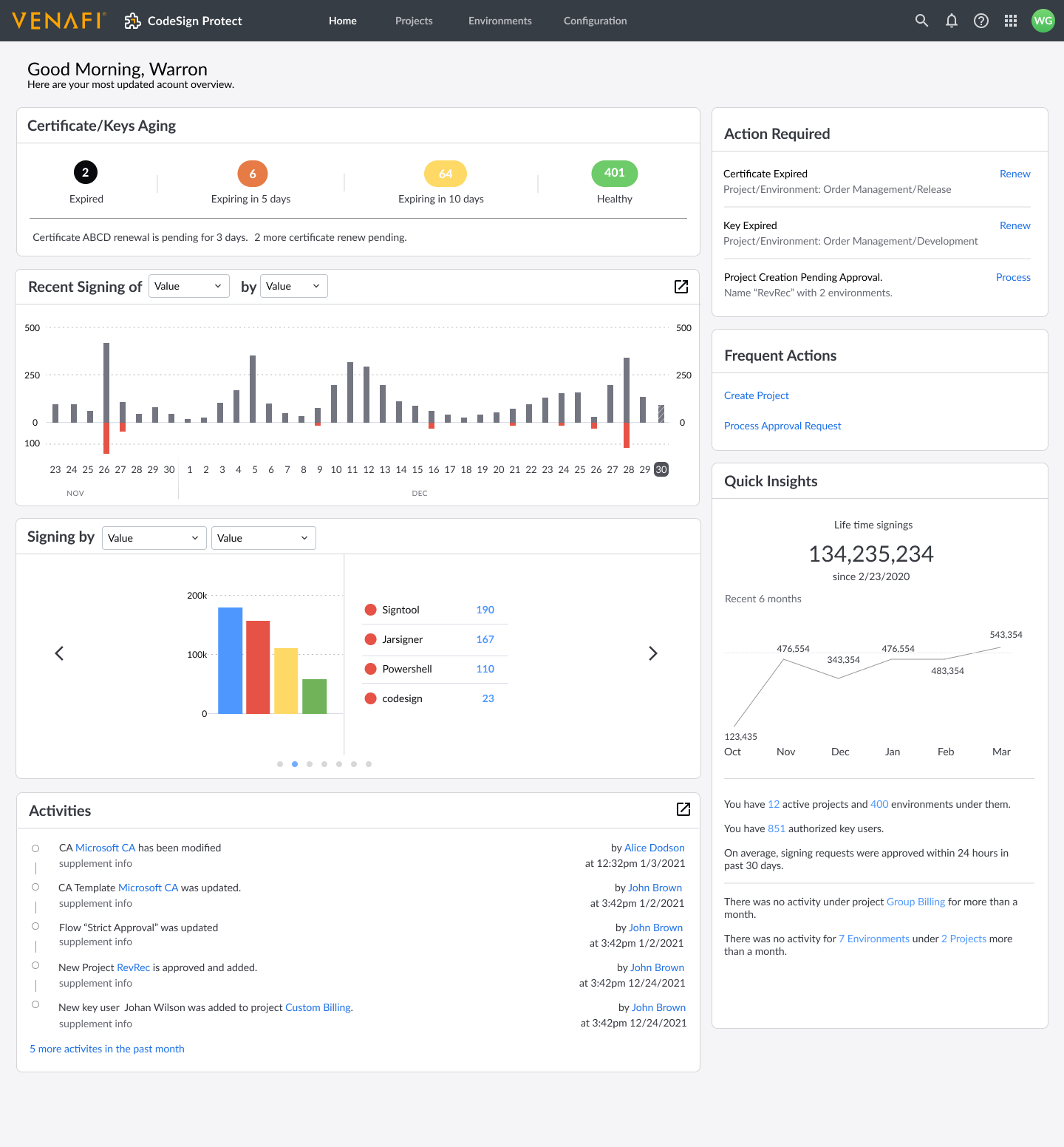This screenshot has width=1064, height=1147.
Task: Click the WG user avatar
Action: 1043,21
